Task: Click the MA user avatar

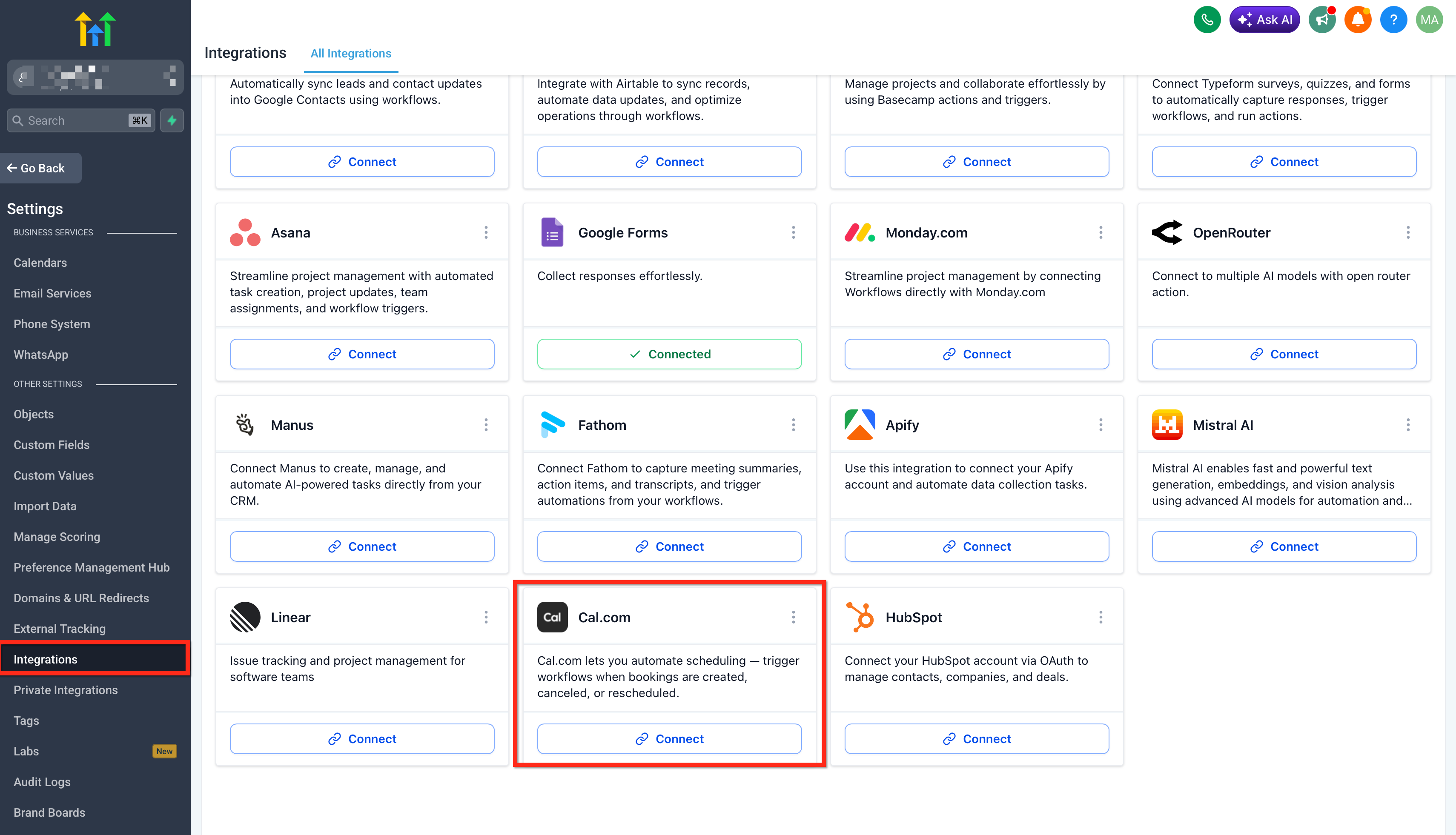Action: coord(1429,20)
